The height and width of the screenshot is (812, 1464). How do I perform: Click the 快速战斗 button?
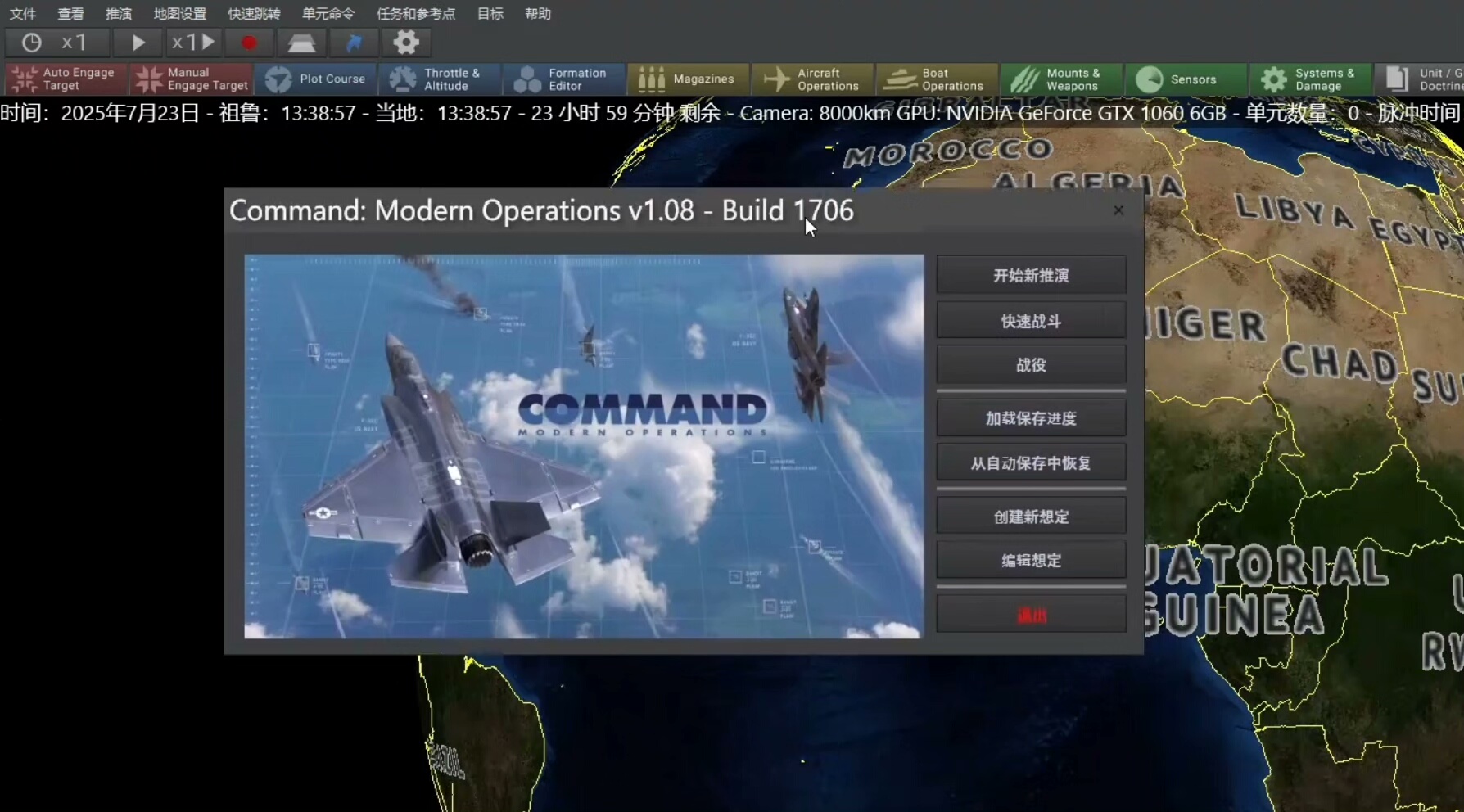point(1031,321)
